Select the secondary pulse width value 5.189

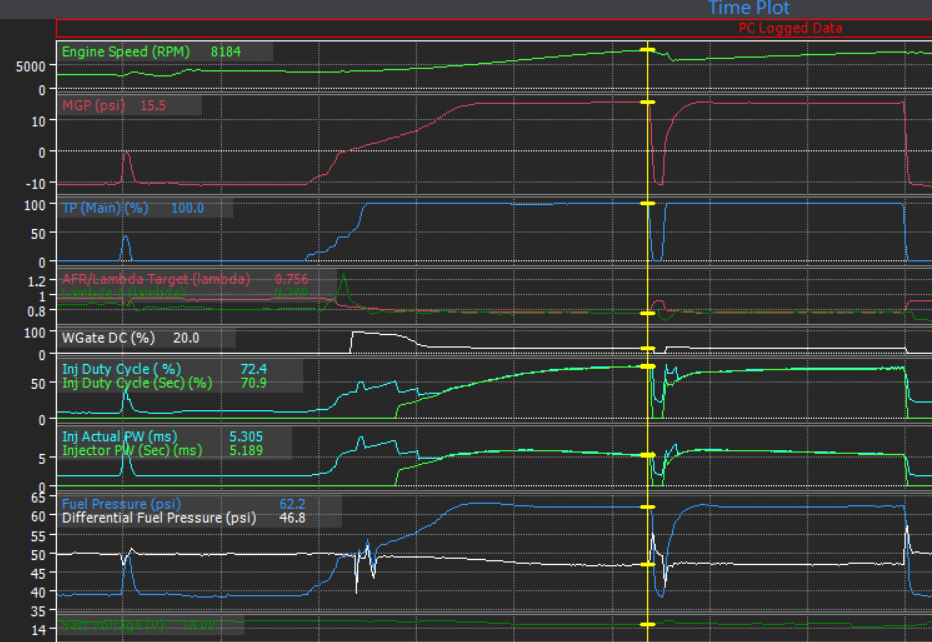tap(246, 451)
